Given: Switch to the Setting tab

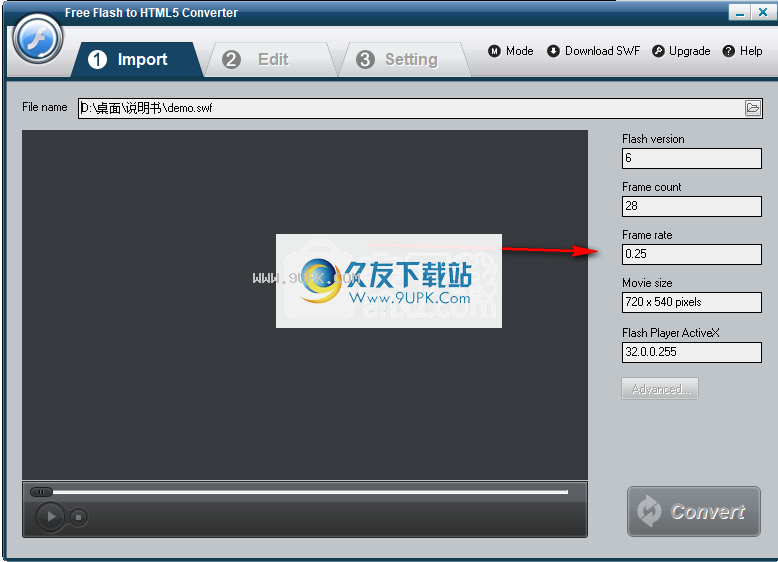Looking at the screenshot, I should pyautogui.click(x=404, y=60).
